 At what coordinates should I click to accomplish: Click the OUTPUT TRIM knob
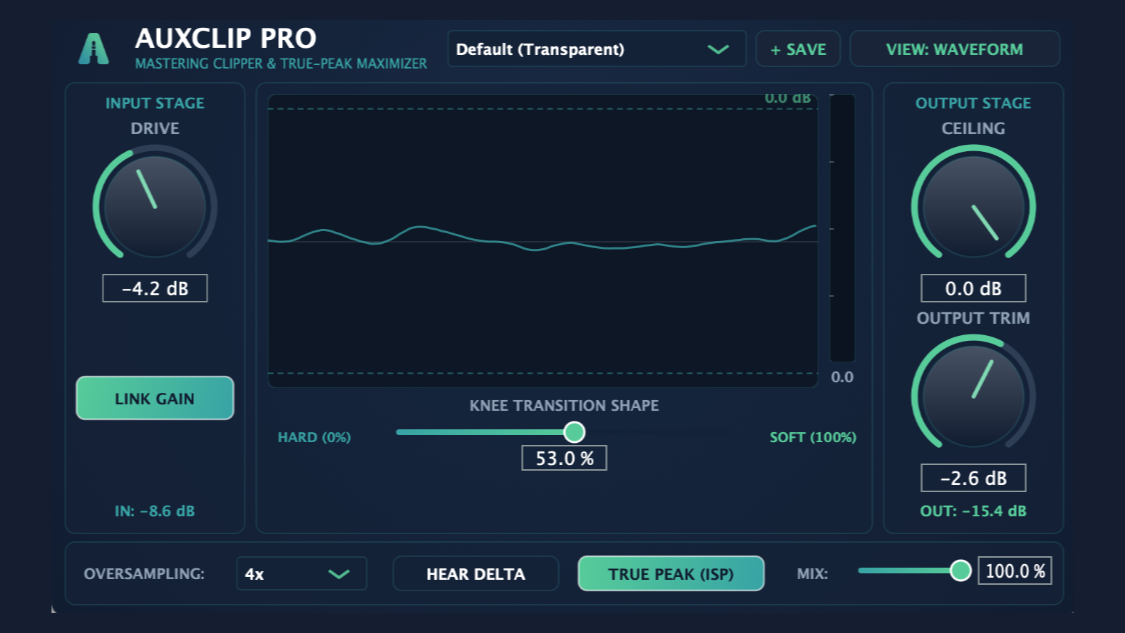974,396
